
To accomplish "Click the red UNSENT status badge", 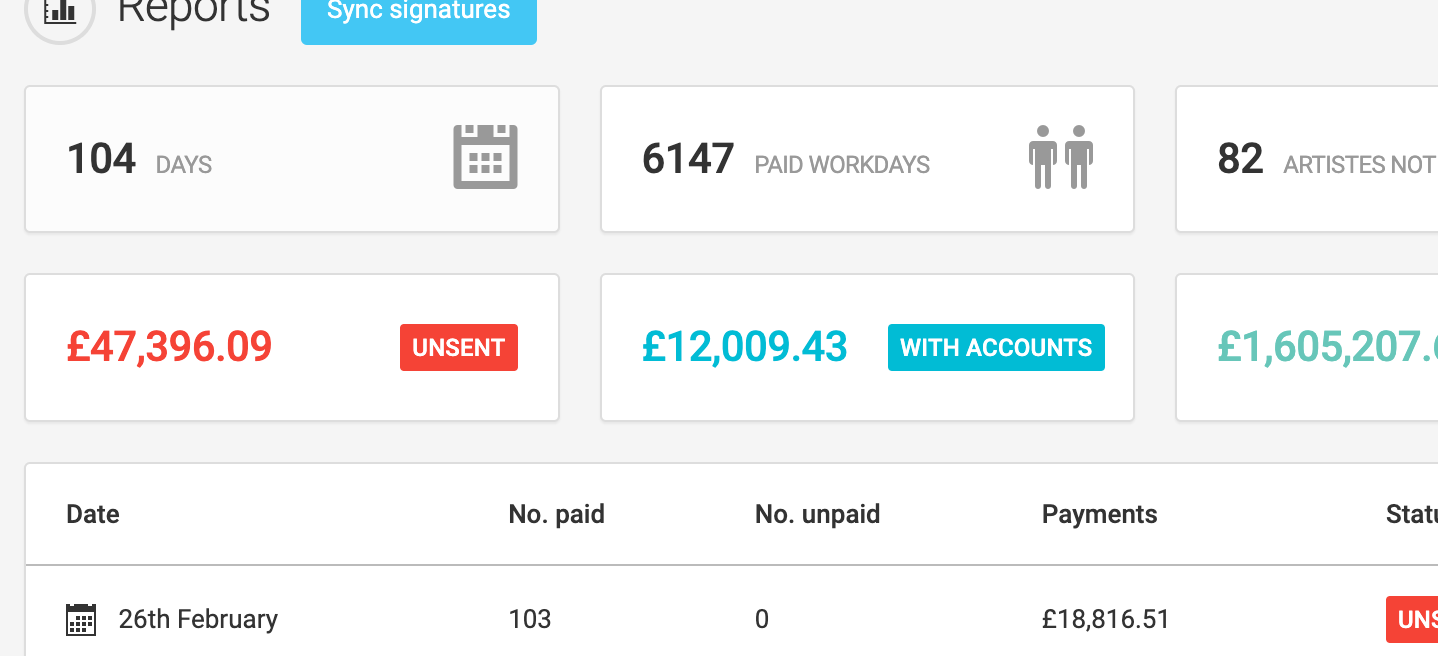I will coord(458,347).
